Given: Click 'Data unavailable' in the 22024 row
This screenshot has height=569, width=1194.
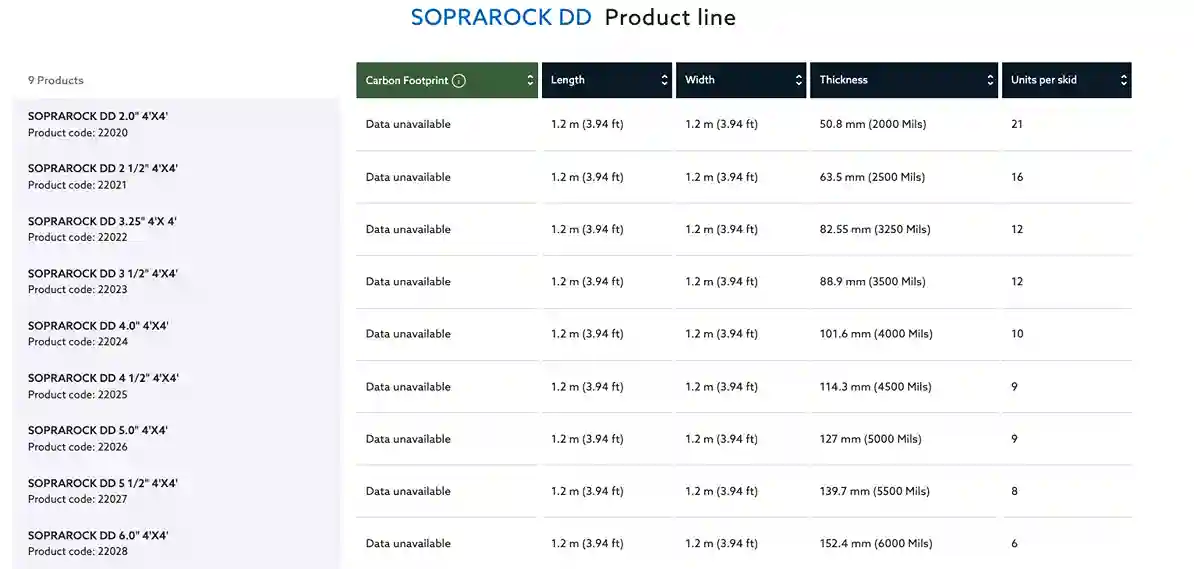Looking at the screenshot, I should (x=408, y=334).
